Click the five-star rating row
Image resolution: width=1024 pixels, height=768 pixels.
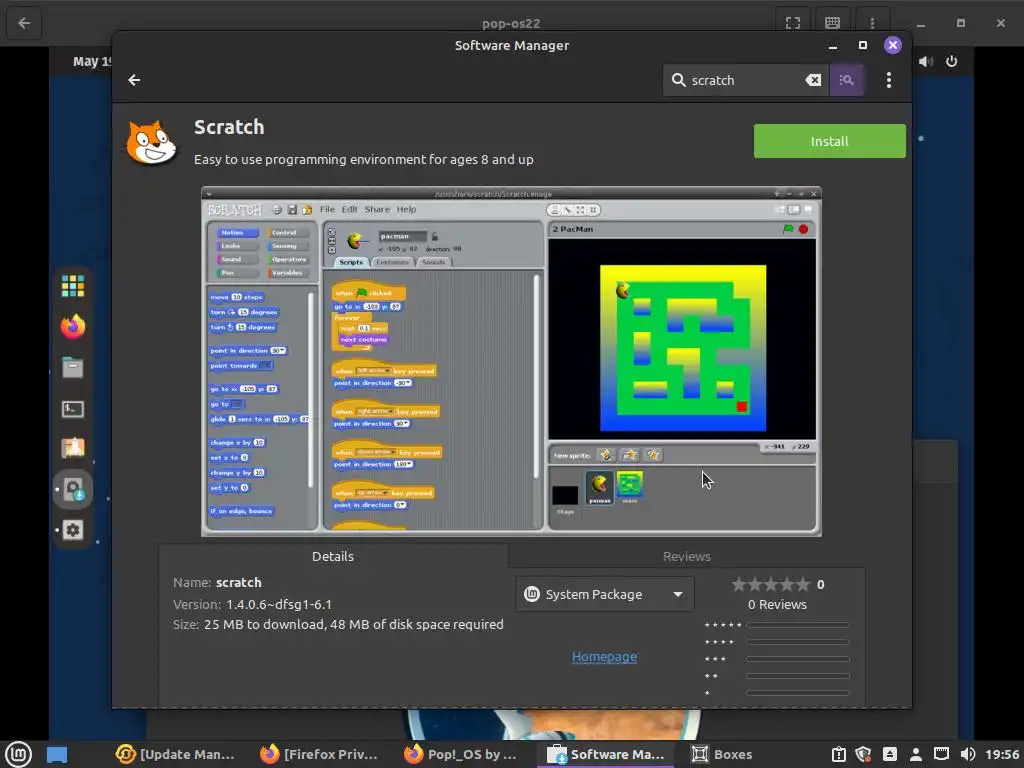coord(776,625)
